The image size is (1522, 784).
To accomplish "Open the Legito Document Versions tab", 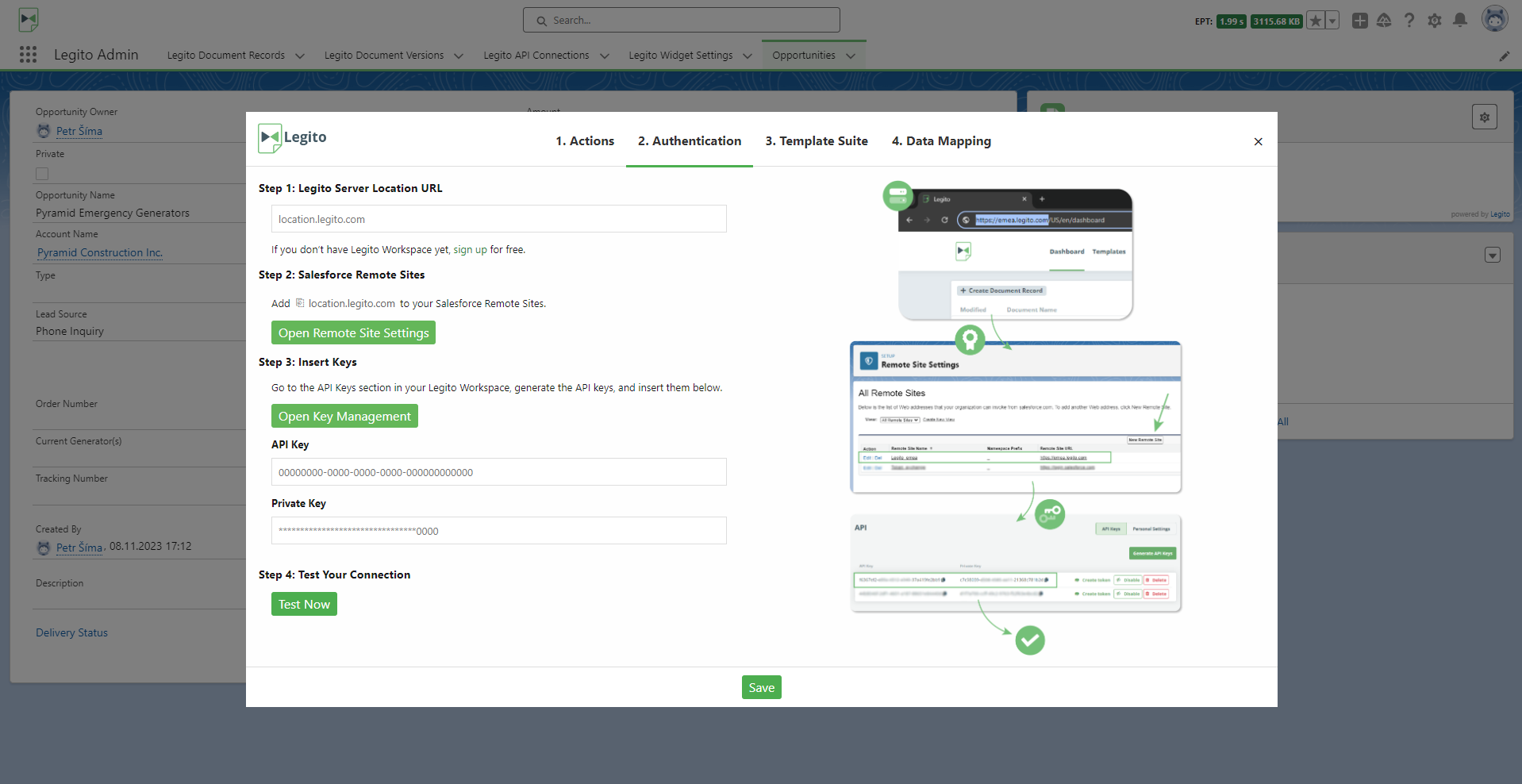I will 384,56.
